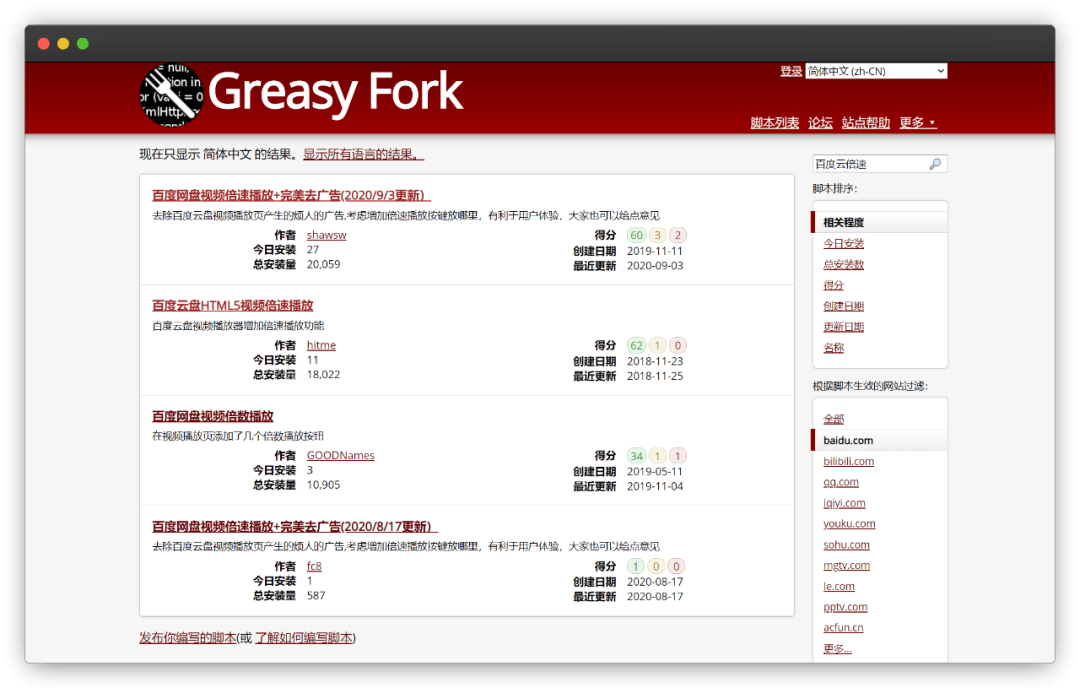This screenshot has width=1080, height=688.
Task: Show more sites via 更多... link
Action: (x=837, y=648)
